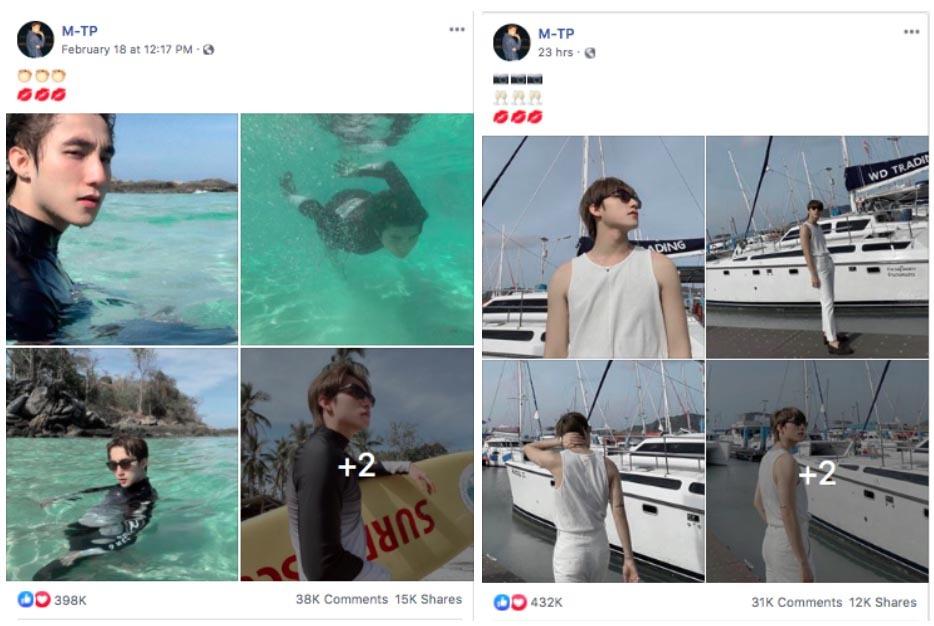The width and height of the screenshot is (934, 626).
Task: Click the reaction icons beside 432K
Action: 510,602
